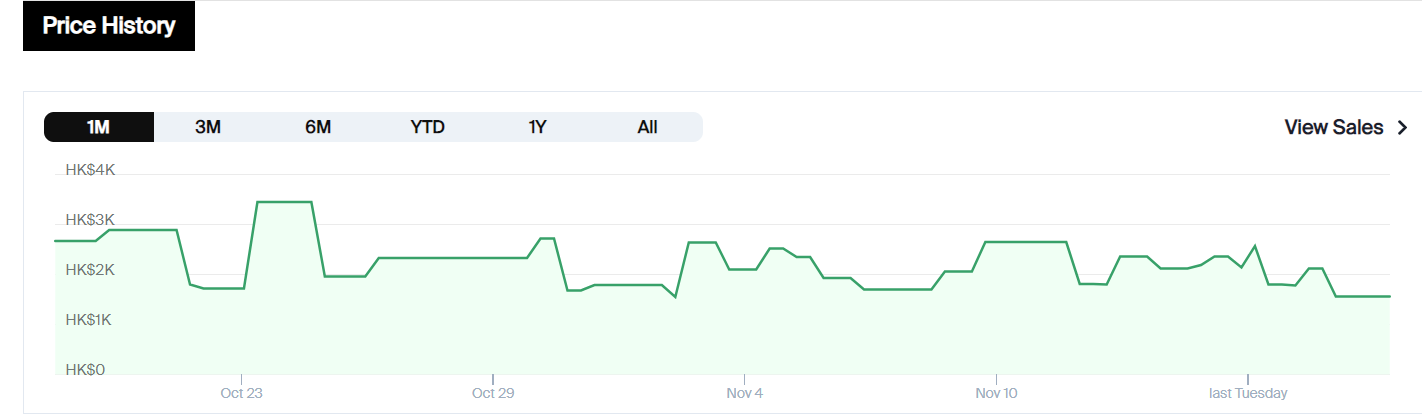Switch to the 3M range
Screen dimensions: 1422x419
(208, 127)
